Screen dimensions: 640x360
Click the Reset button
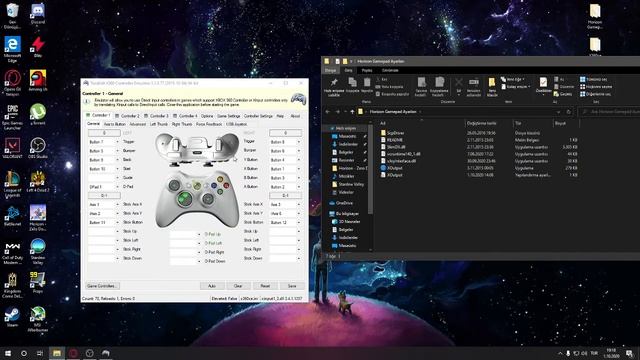[x=265, y=286]
